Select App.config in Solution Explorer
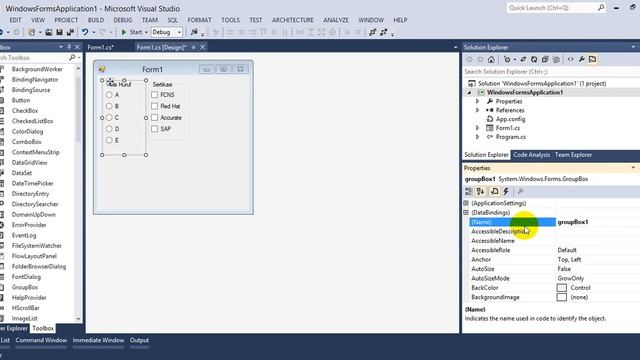This screenshot has height=360, width=640. [x=510, y=119]
